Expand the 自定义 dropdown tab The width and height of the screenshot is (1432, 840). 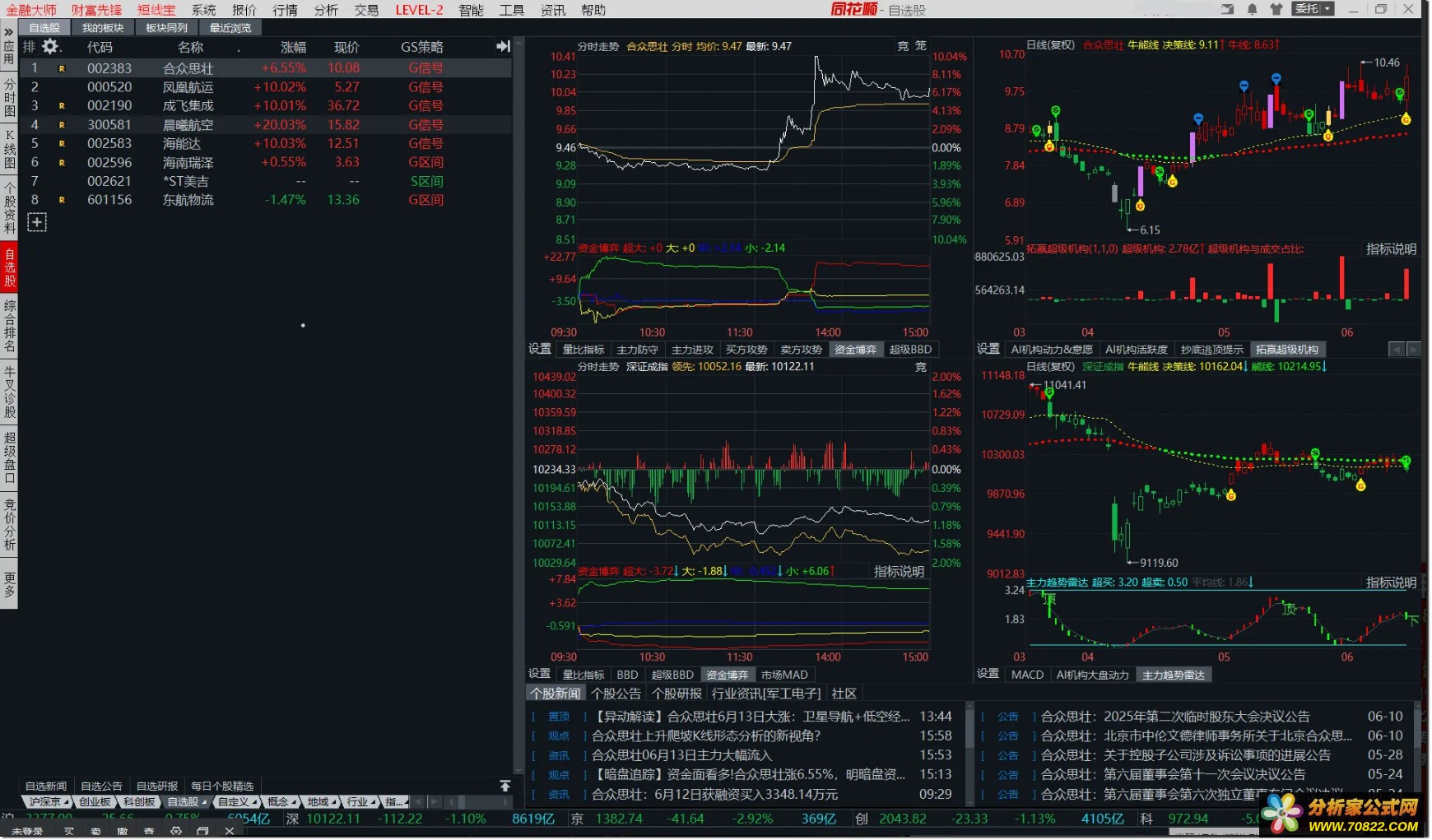click(237, 801)
